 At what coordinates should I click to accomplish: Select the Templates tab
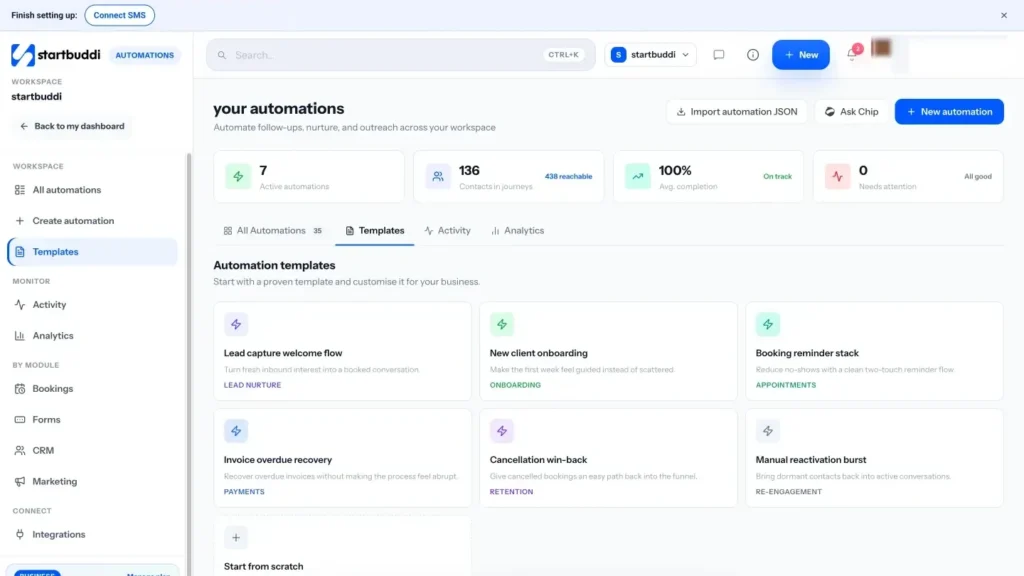375,231
